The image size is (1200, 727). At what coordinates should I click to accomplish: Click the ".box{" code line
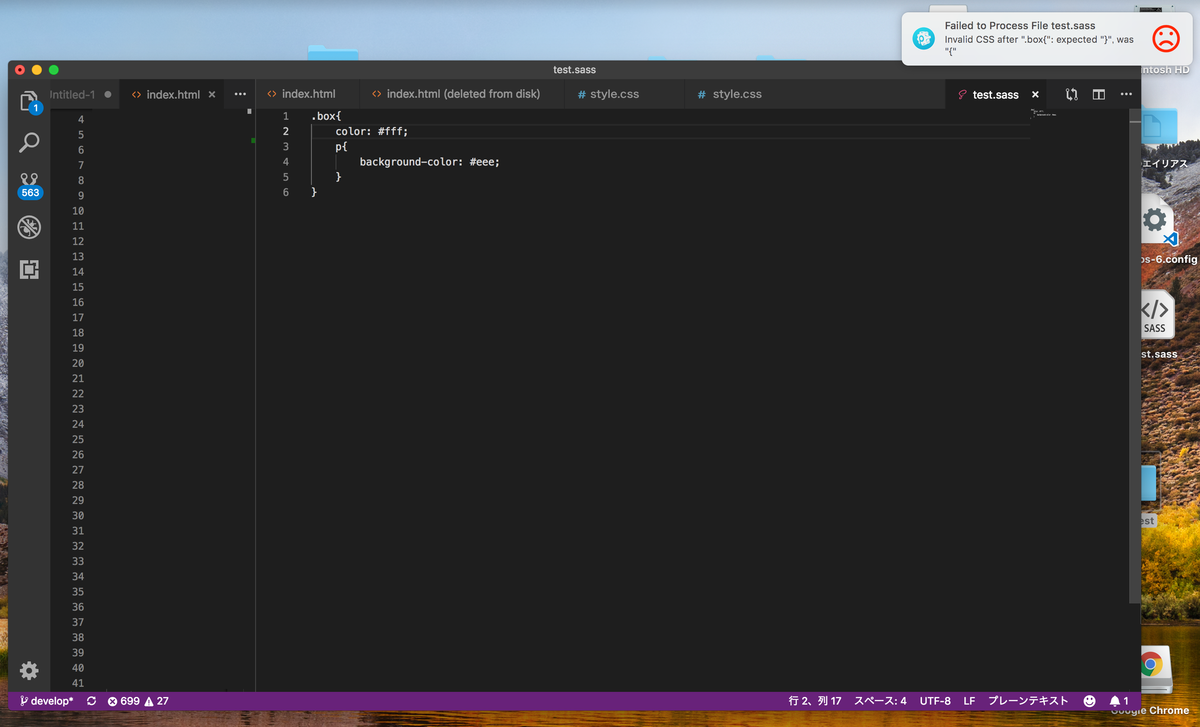pyautogui.click(x=326, y=116)
